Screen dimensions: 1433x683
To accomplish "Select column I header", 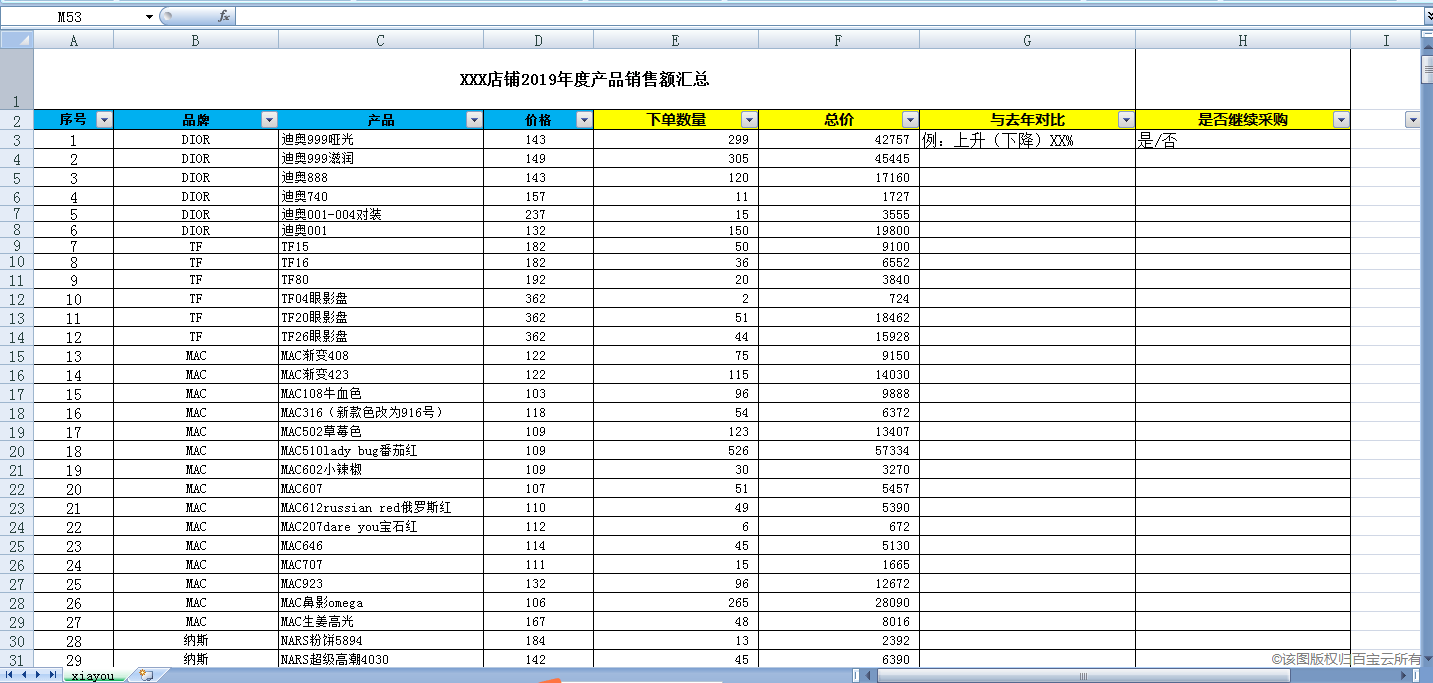I will point(1386,40).
